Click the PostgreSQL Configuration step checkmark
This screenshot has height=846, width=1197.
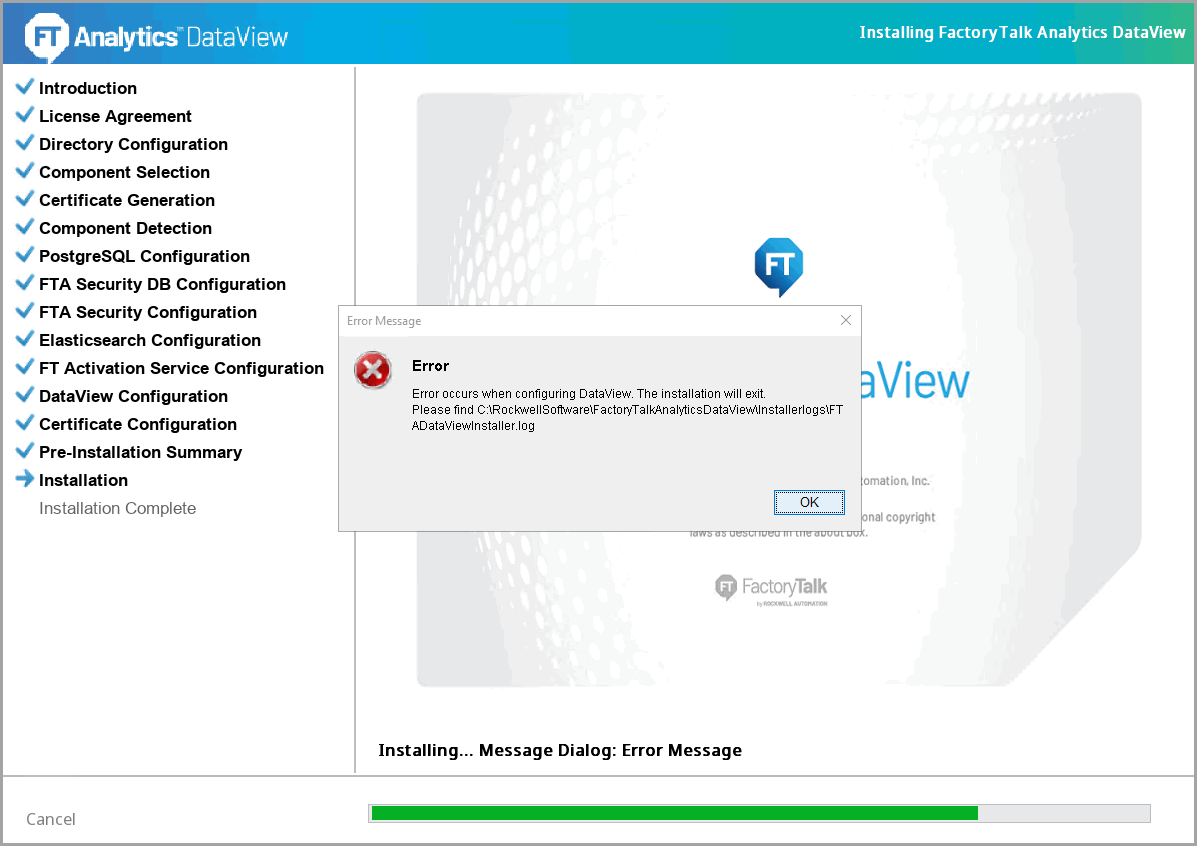click(24, 254)
